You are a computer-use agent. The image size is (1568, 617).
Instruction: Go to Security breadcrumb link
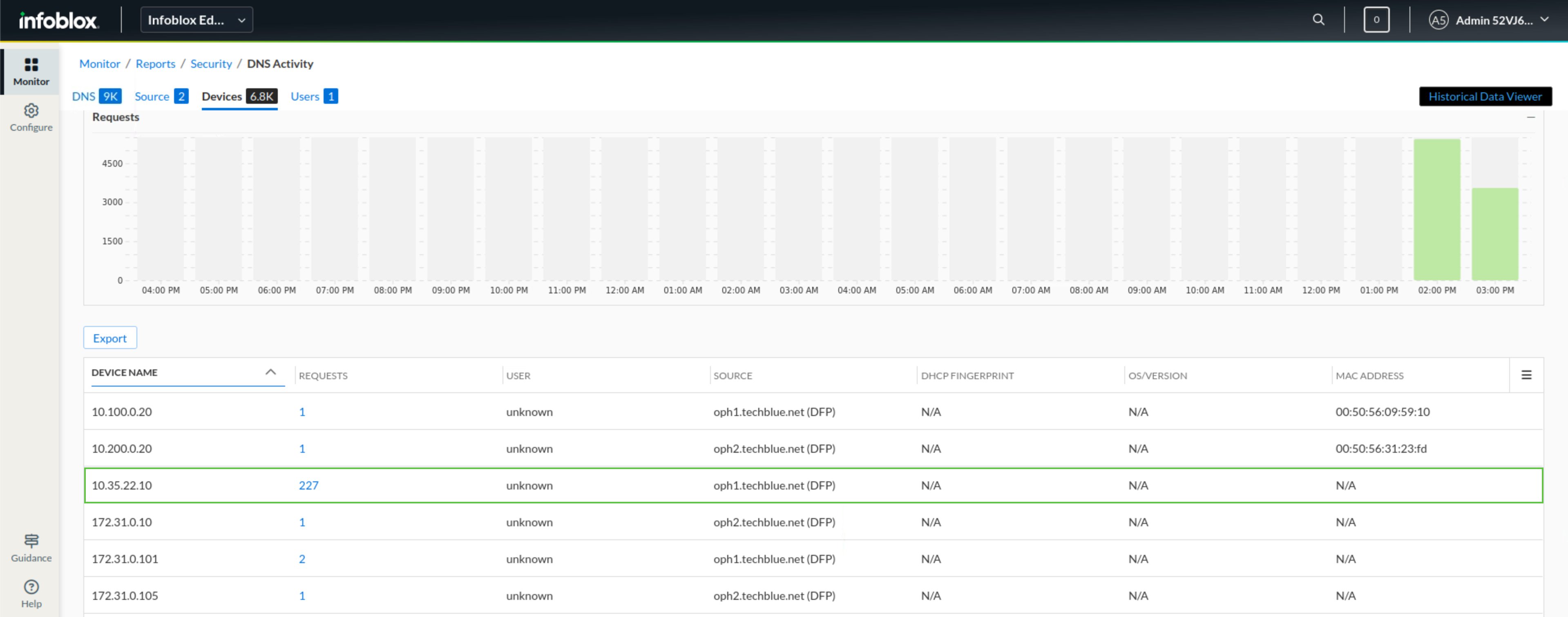211,64
